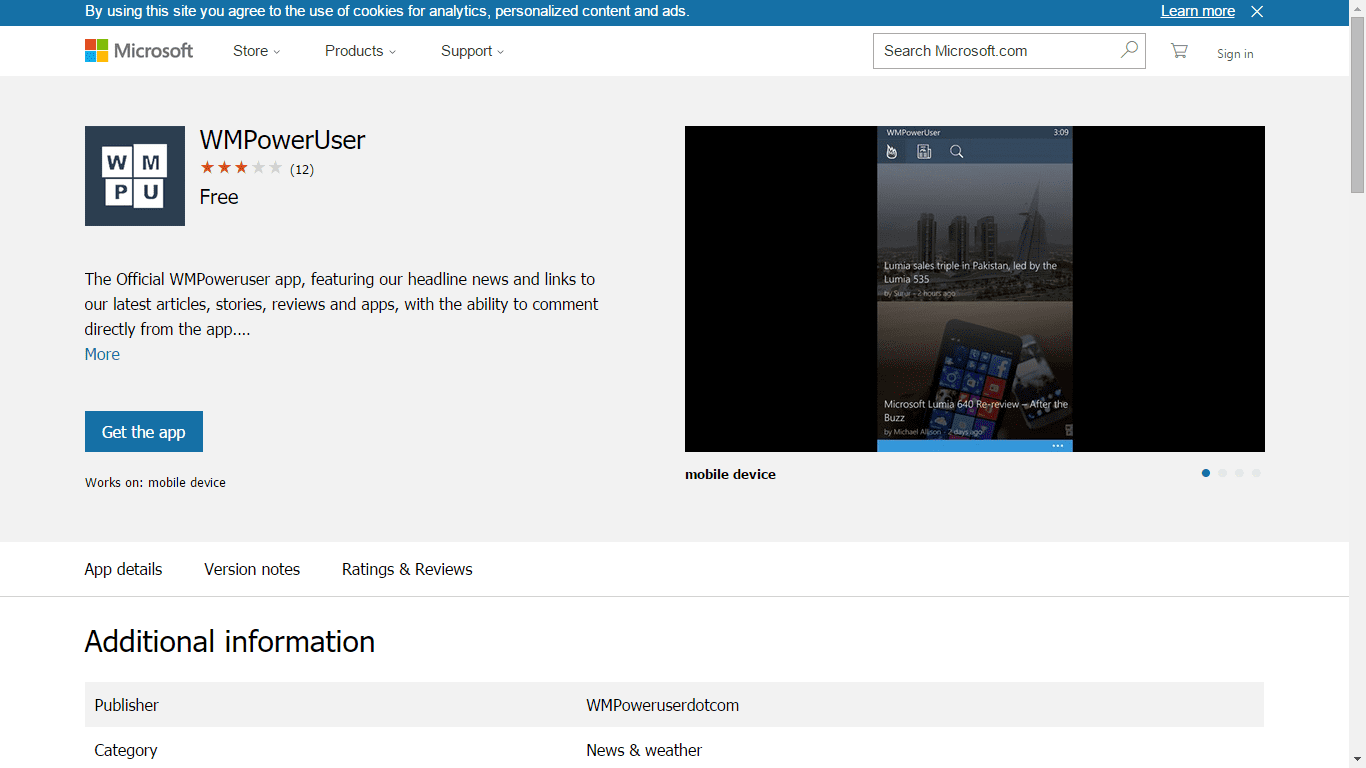This screenshot has width=1366, height=768.
Task: Click the Get the app button
Action: [x=144, y=432]
